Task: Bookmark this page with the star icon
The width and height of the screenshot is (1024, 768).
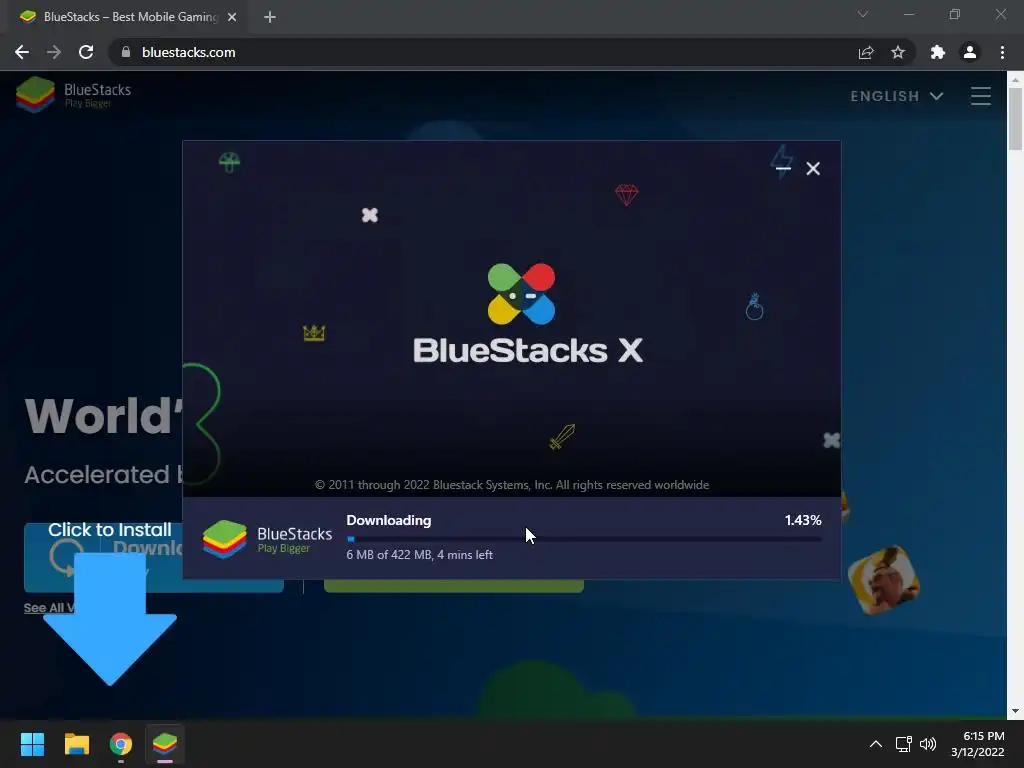Action: [898, 52]
